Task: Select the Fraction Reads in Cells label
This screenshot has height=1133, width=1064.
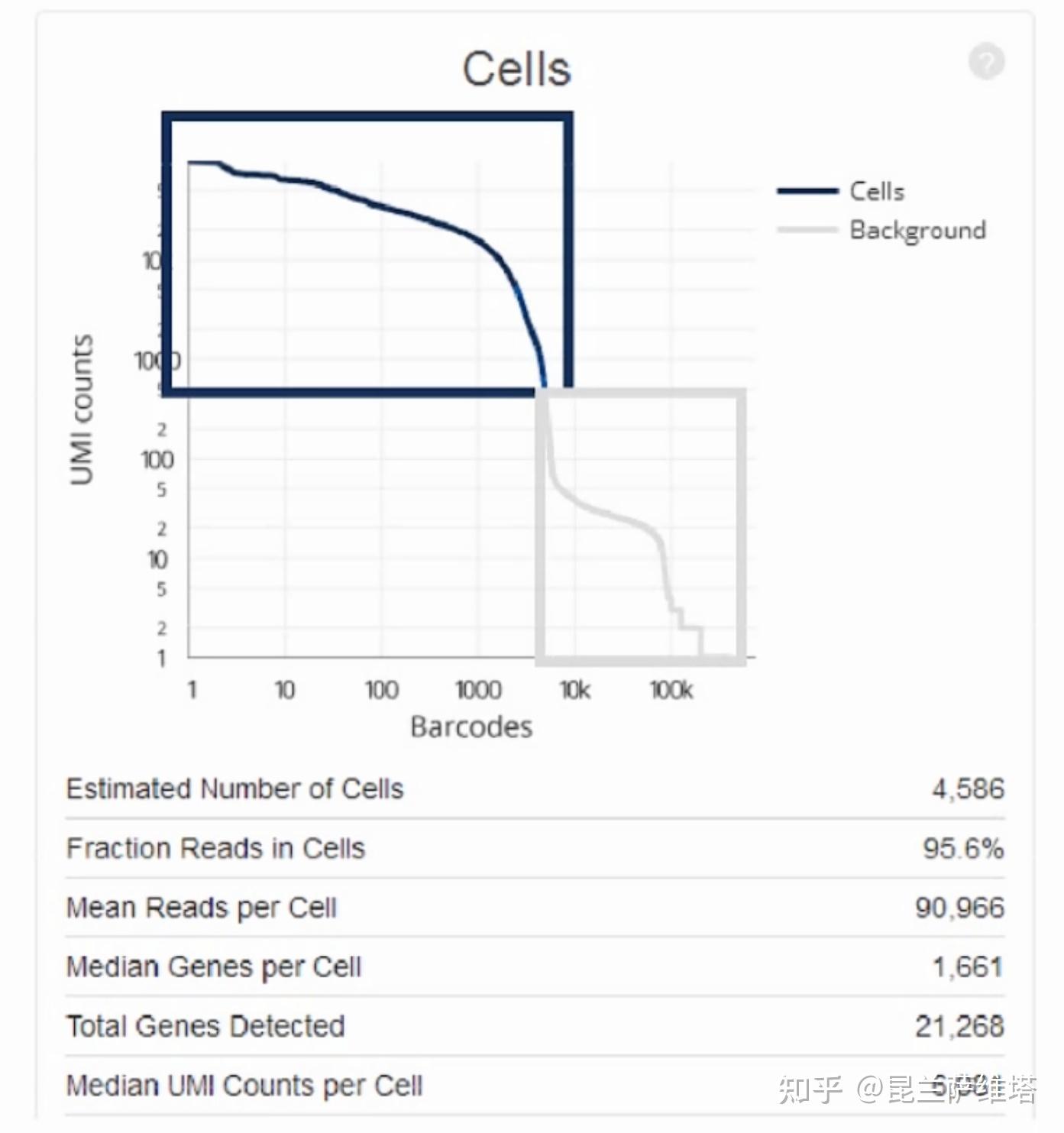Action: (215, 848)
